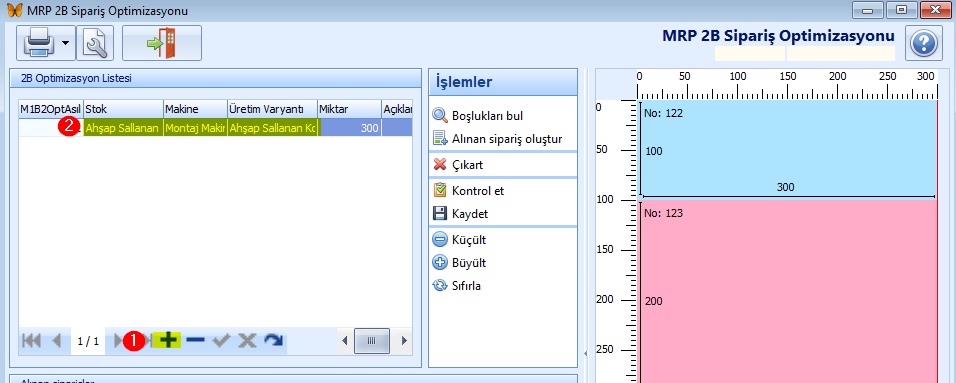Click the collapse arrow on panel splitter

585,353
